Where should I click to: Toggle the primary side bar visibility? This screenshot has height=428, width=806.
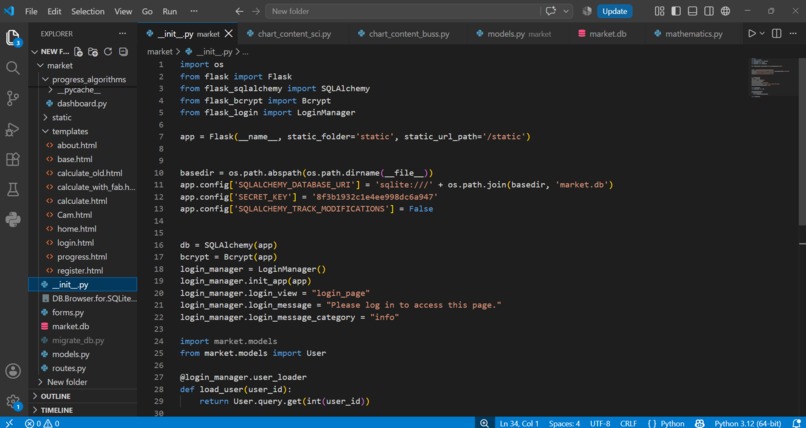click(x=676, y=11)
